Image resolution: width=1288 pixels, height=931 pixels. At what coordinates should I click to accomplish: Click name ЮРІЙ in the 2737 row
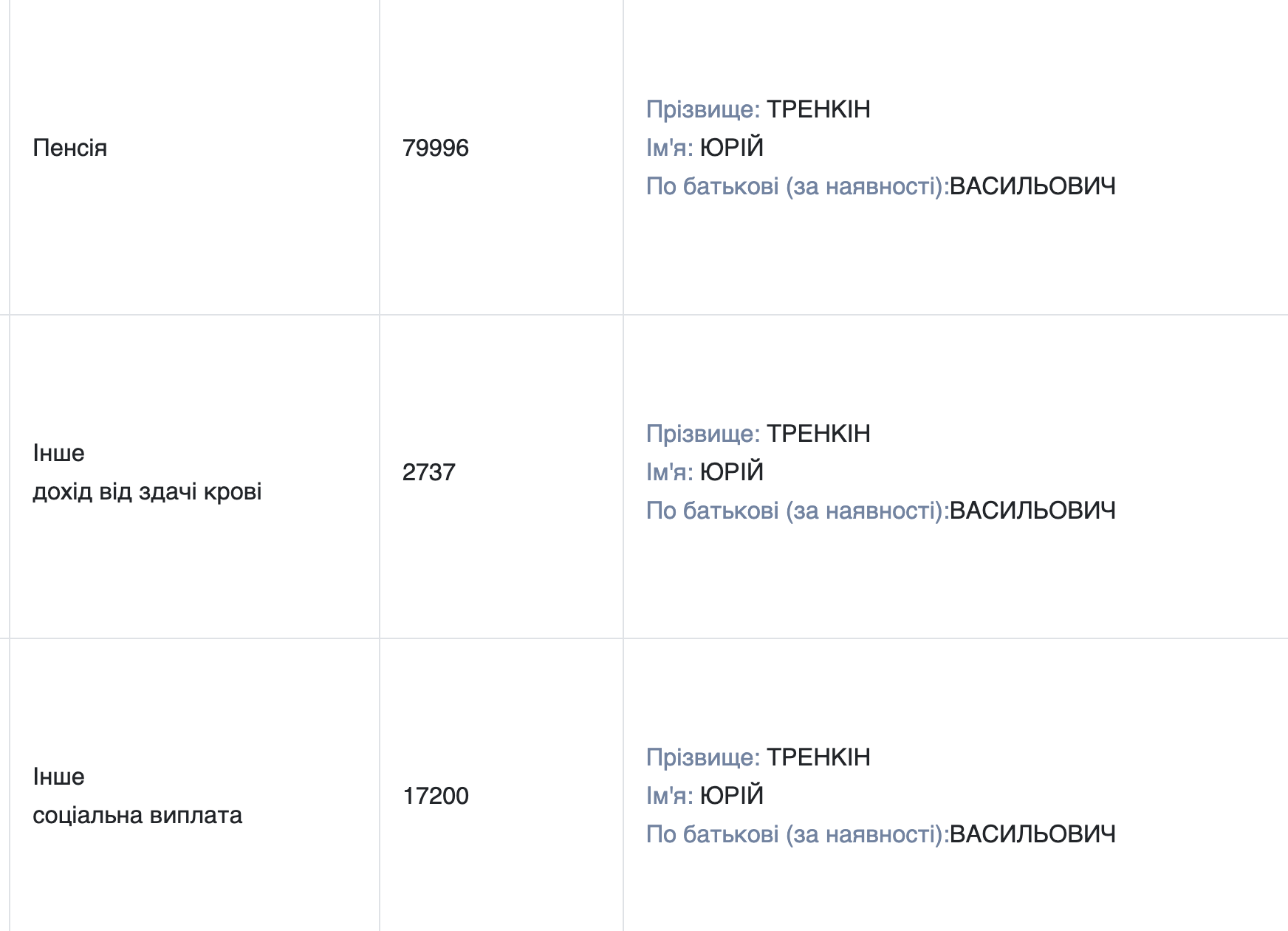pos(732,472)
